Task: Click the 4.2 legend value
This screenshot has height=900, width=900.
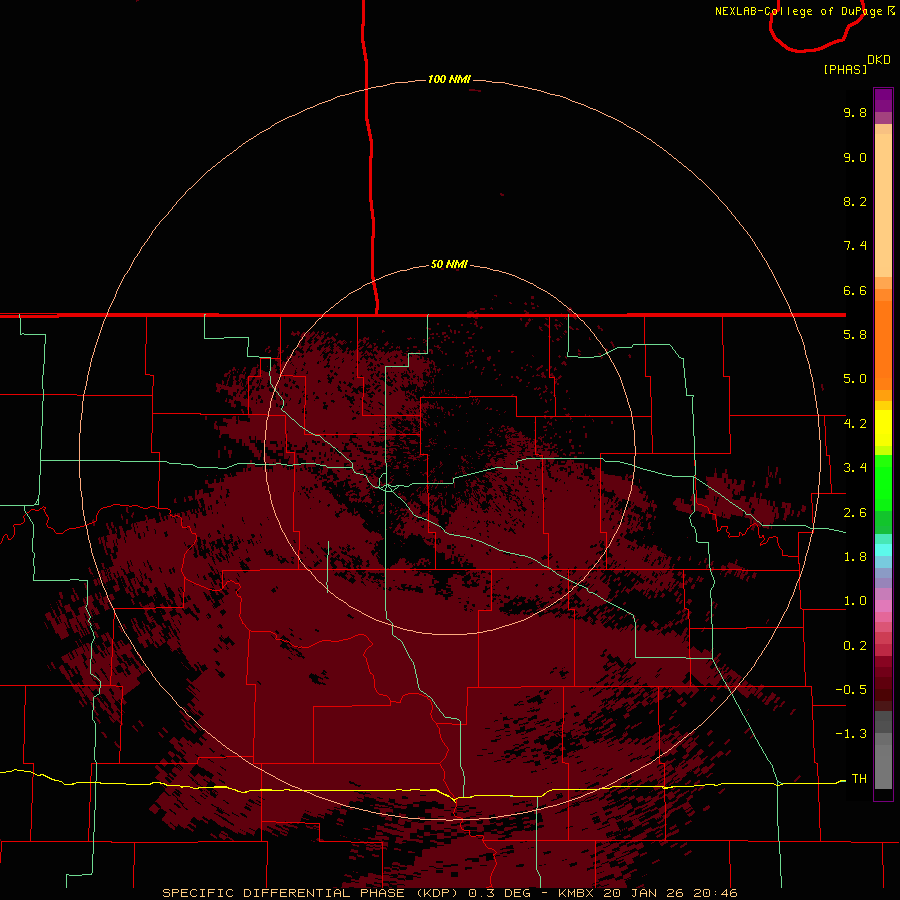Action: pyautogui.click(x=855, y=424)
